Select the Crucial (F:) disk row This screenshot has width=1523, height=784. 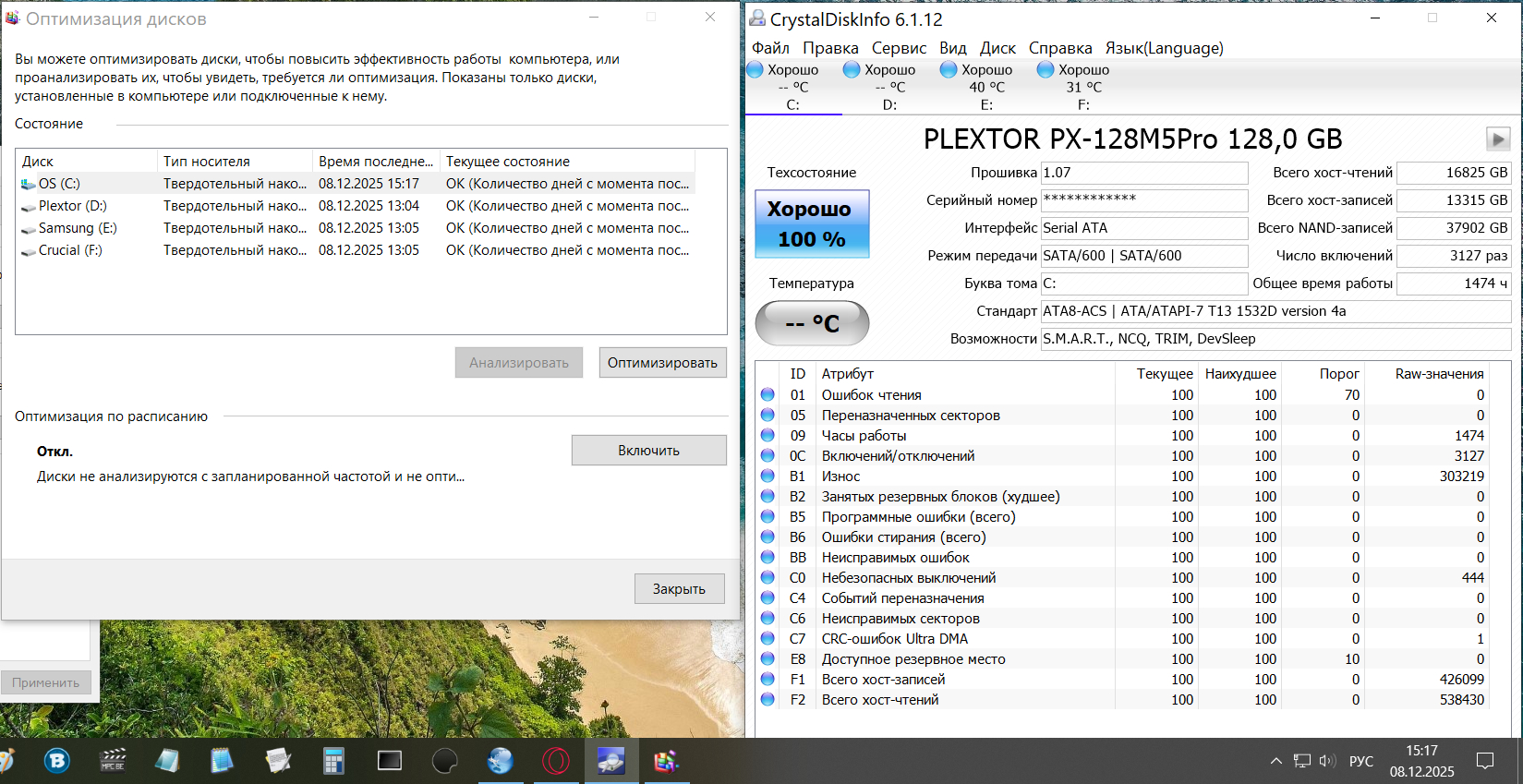coord(357,250)
